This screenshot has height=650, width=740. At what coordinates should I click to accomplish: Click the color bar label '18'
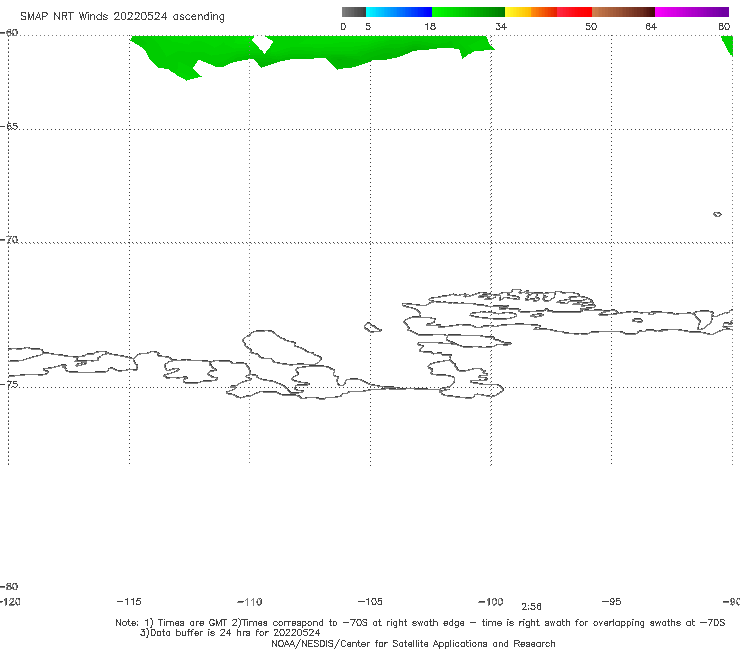coord(430,26)
